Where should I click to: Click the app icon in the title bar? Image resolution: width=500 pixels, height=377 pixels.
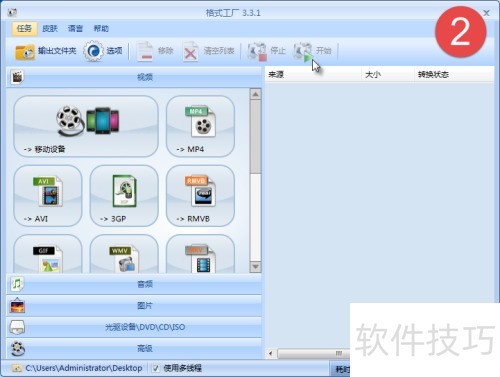12,13
